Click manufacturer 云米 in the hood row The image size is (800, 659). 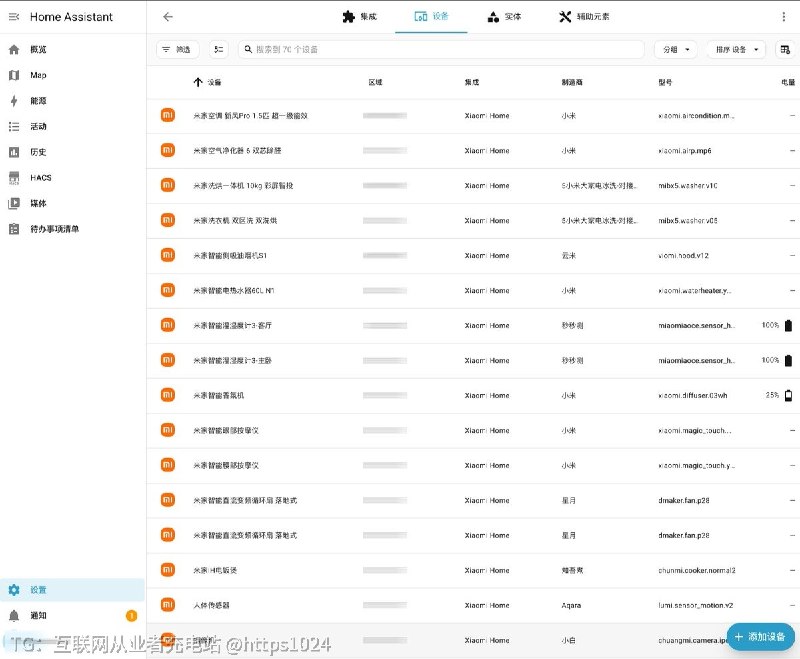[569, 256]
